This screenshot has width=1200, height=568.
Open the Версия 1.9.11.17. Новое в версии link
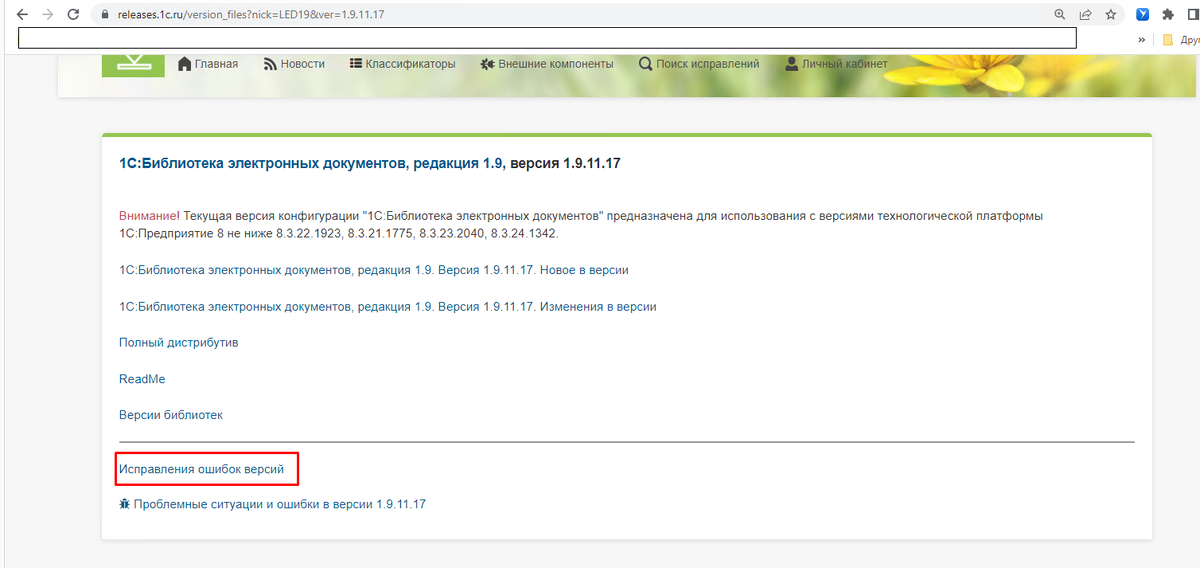(374, 270)
